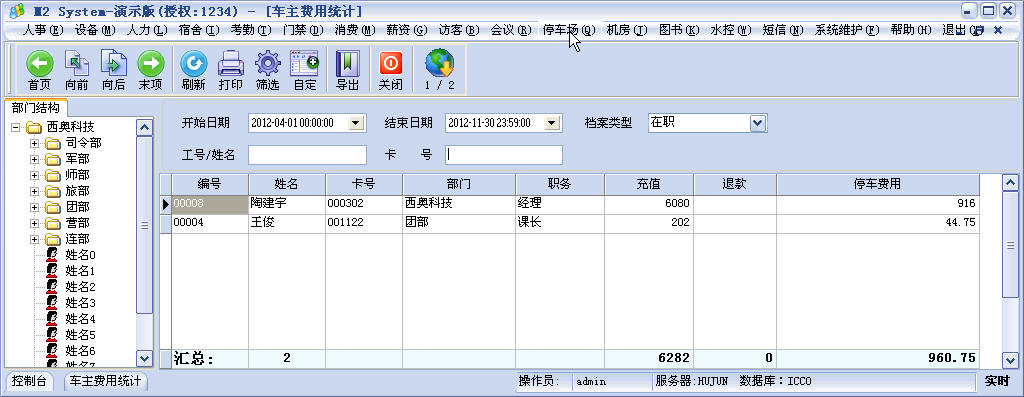Select the row for 王俊

(569, 223)
